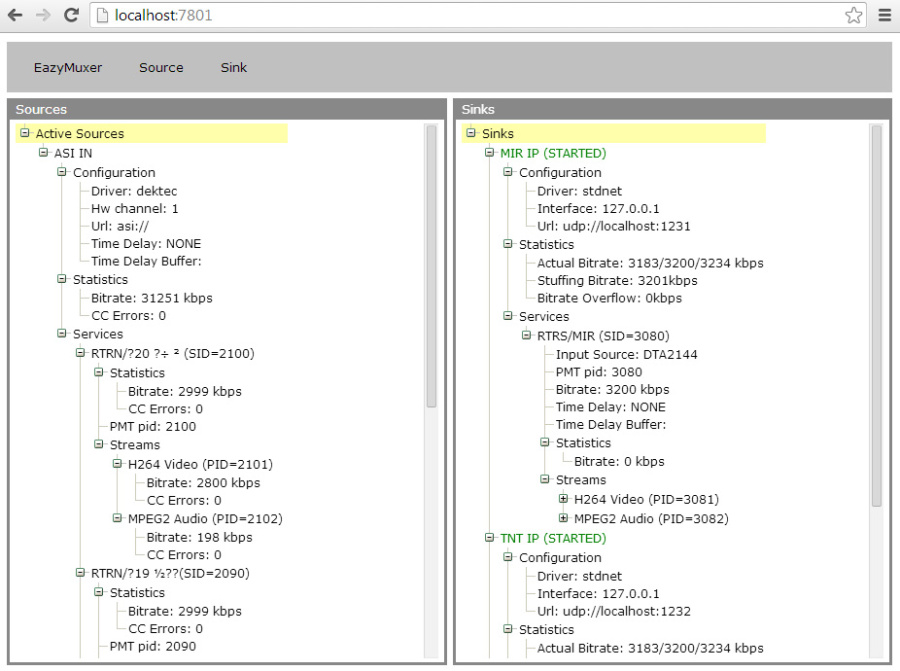Bookmark this page with the star icon
Viewport: 900px width, 671px height.
click(x=854, y=15)
